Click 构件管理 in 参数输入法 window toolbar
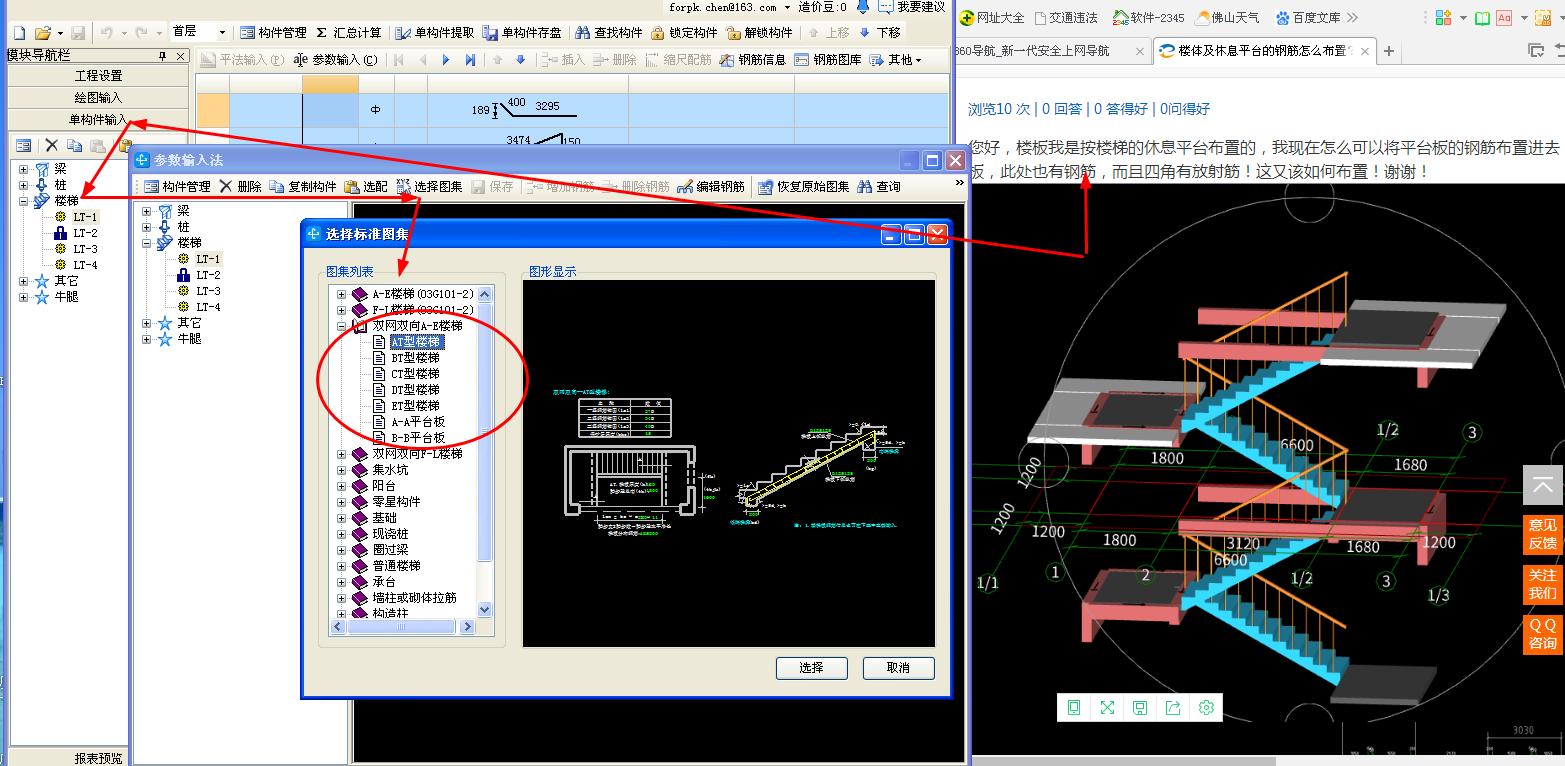Screen dimensions: 1565x766 click(x=177, y=187)
